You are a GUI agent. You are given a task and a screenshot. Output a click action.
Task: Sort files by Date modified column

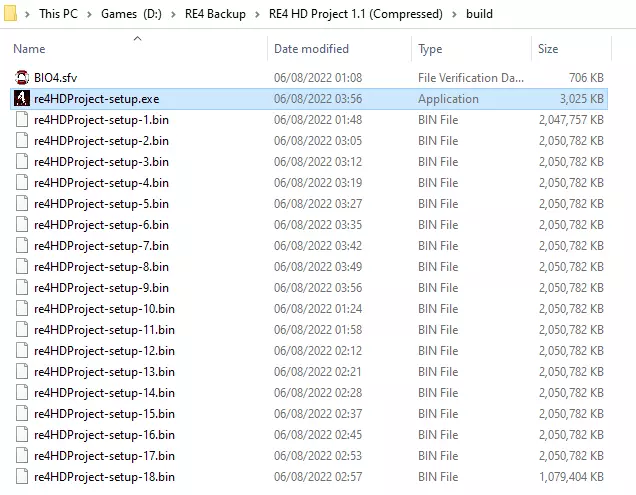pos(312,49)
